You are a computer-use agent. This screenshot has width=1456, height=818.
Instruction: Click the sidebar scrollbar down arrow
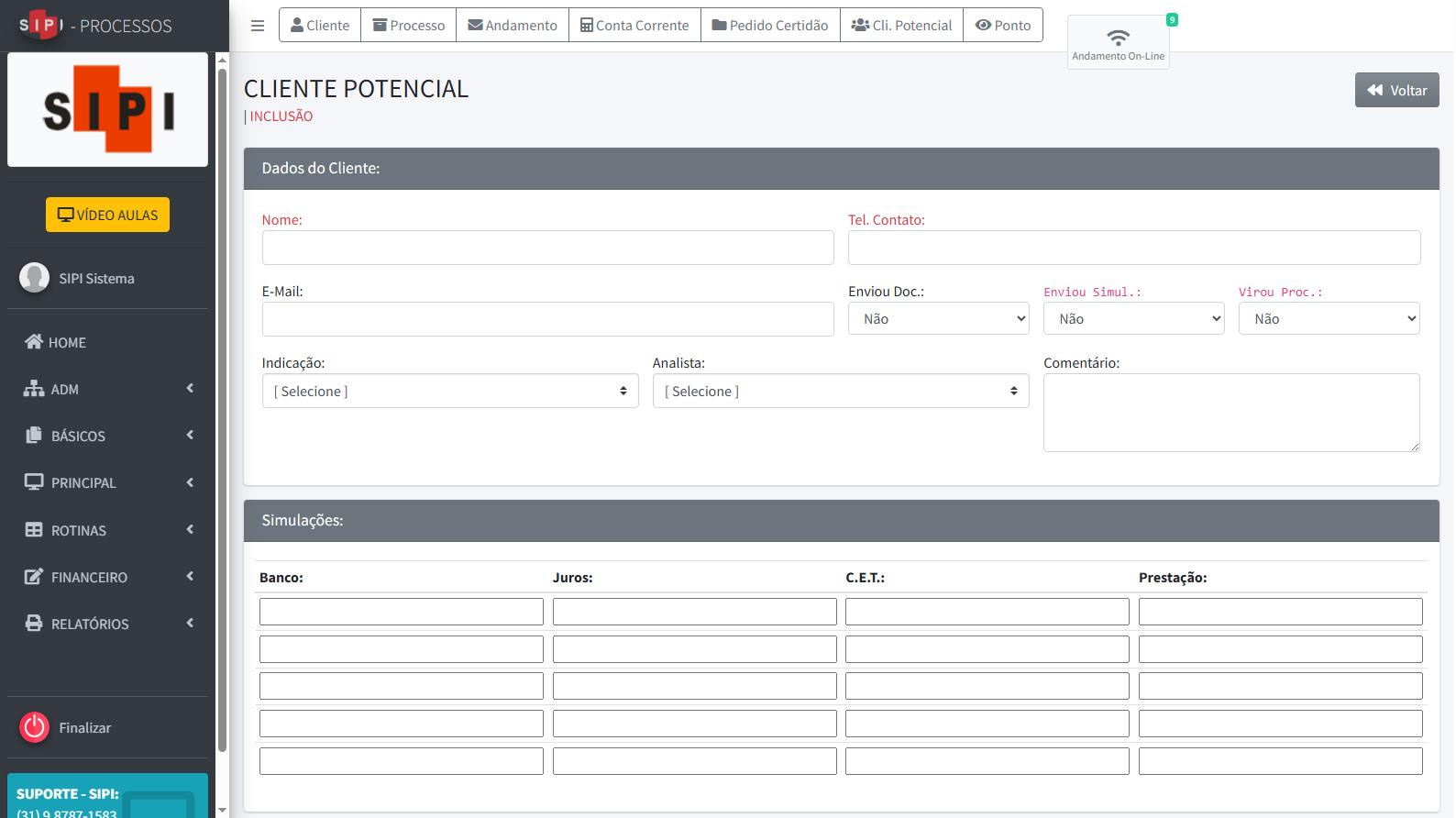(222, 811)
